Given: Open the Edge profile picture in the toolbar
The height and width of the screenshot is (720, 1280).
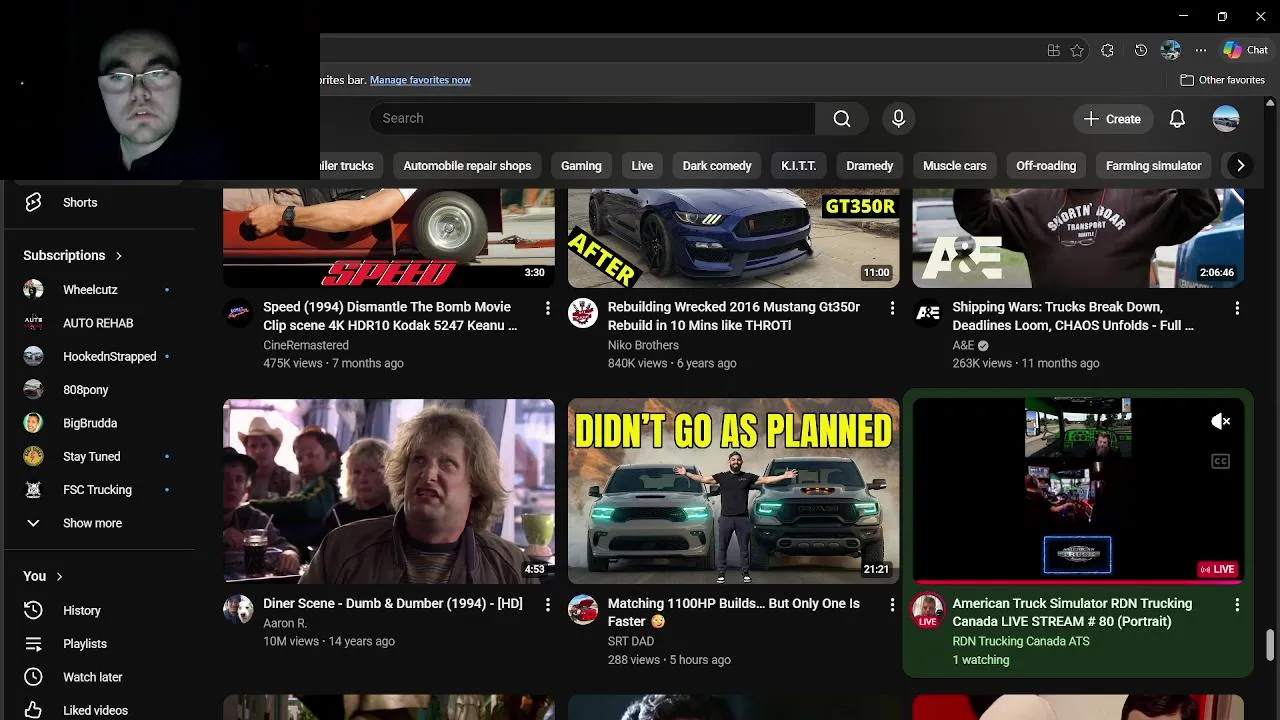Looking at the screenshot, I should coord(1171,50).
